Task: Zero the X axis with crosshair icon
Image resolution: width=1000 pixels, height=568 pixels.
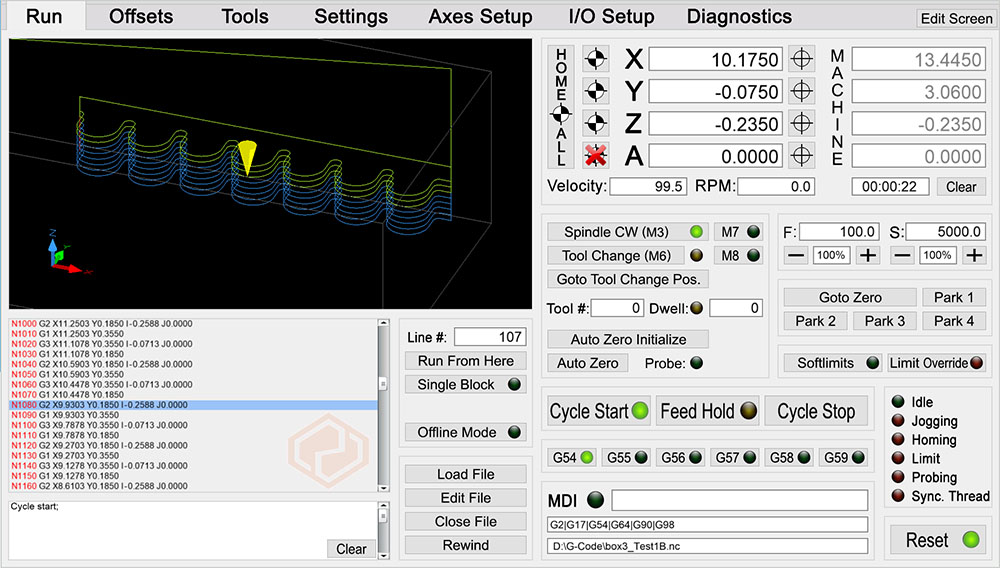Action: click(x=801, y=59)
